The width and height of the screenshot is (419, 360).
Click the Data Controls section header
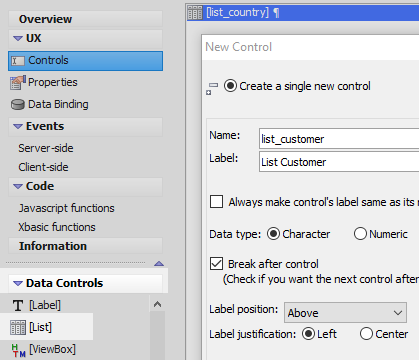coord(85,283)
